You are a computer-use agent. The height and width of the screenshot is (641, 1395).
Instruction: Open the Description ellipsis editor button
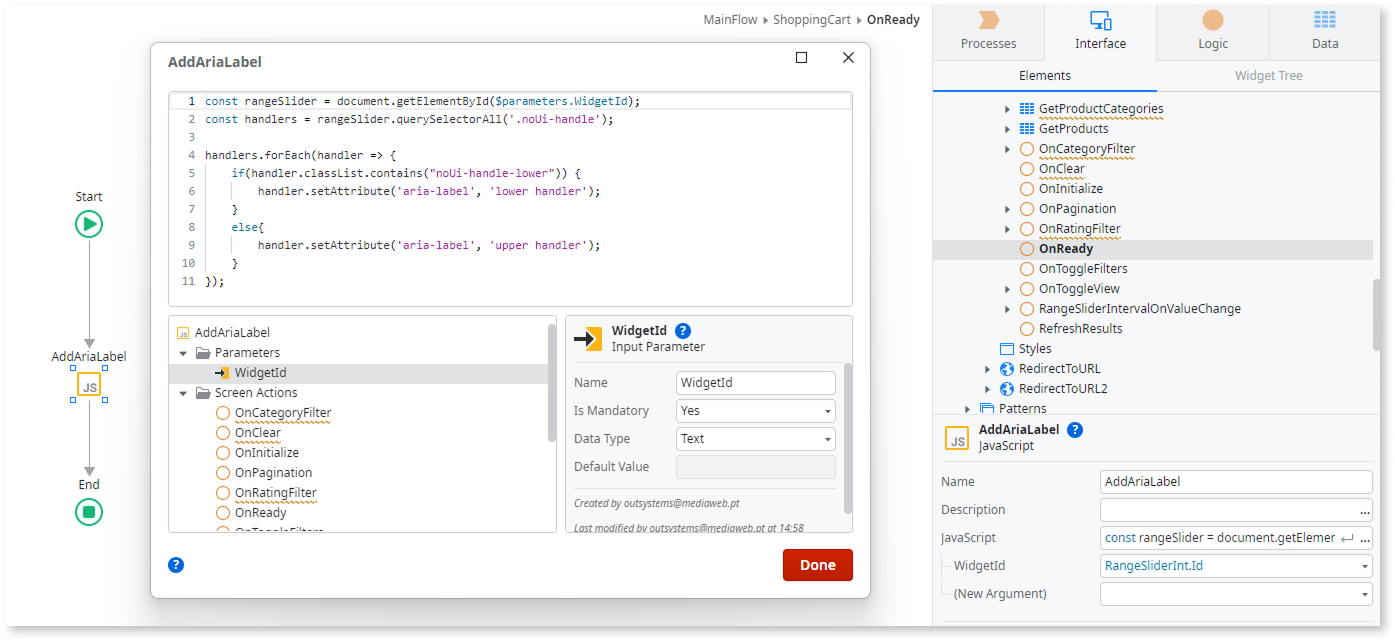click(1365, 510)
